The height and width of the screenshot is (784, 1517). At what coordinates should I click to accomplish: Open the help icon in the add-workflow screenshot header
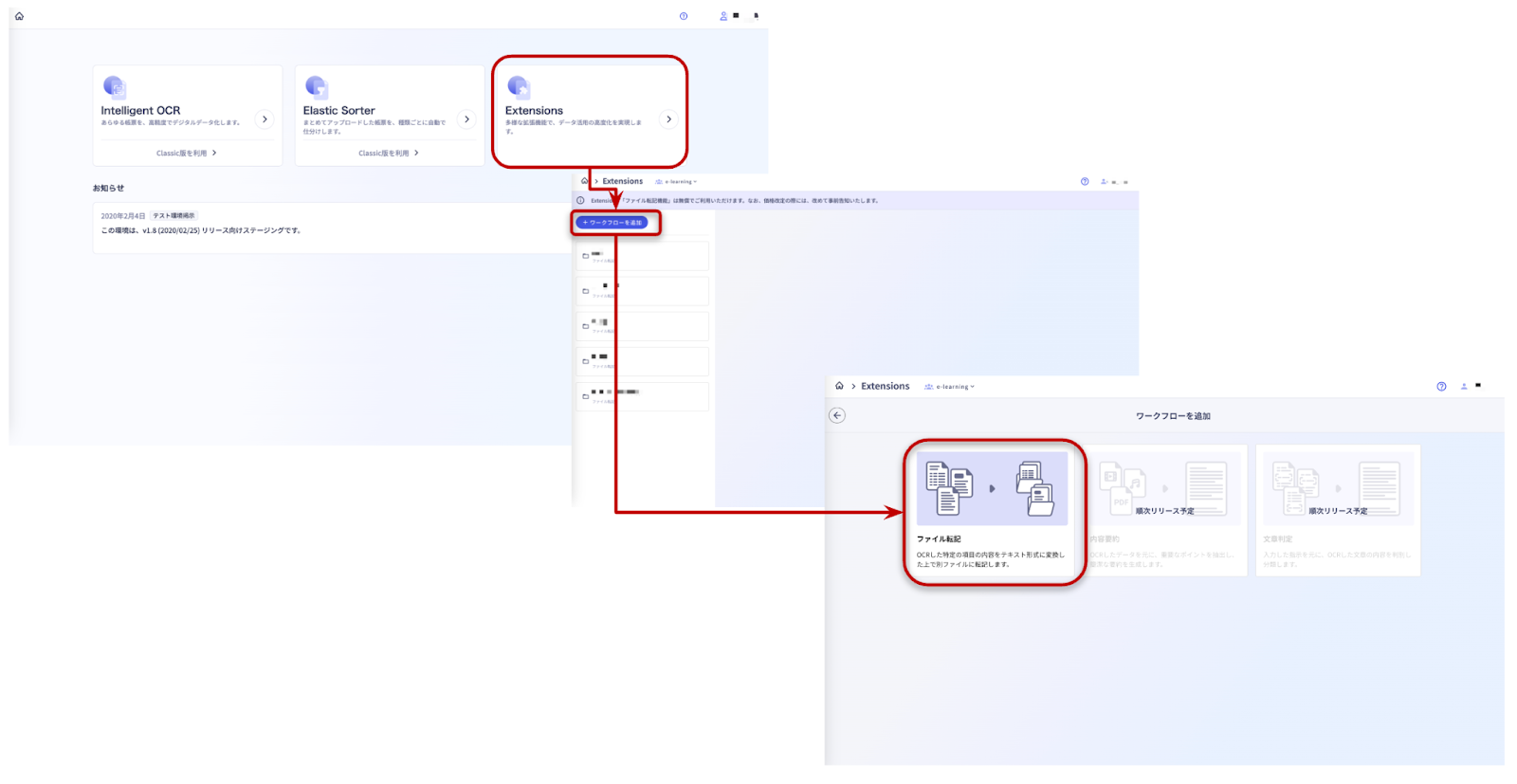point(1441,387)
